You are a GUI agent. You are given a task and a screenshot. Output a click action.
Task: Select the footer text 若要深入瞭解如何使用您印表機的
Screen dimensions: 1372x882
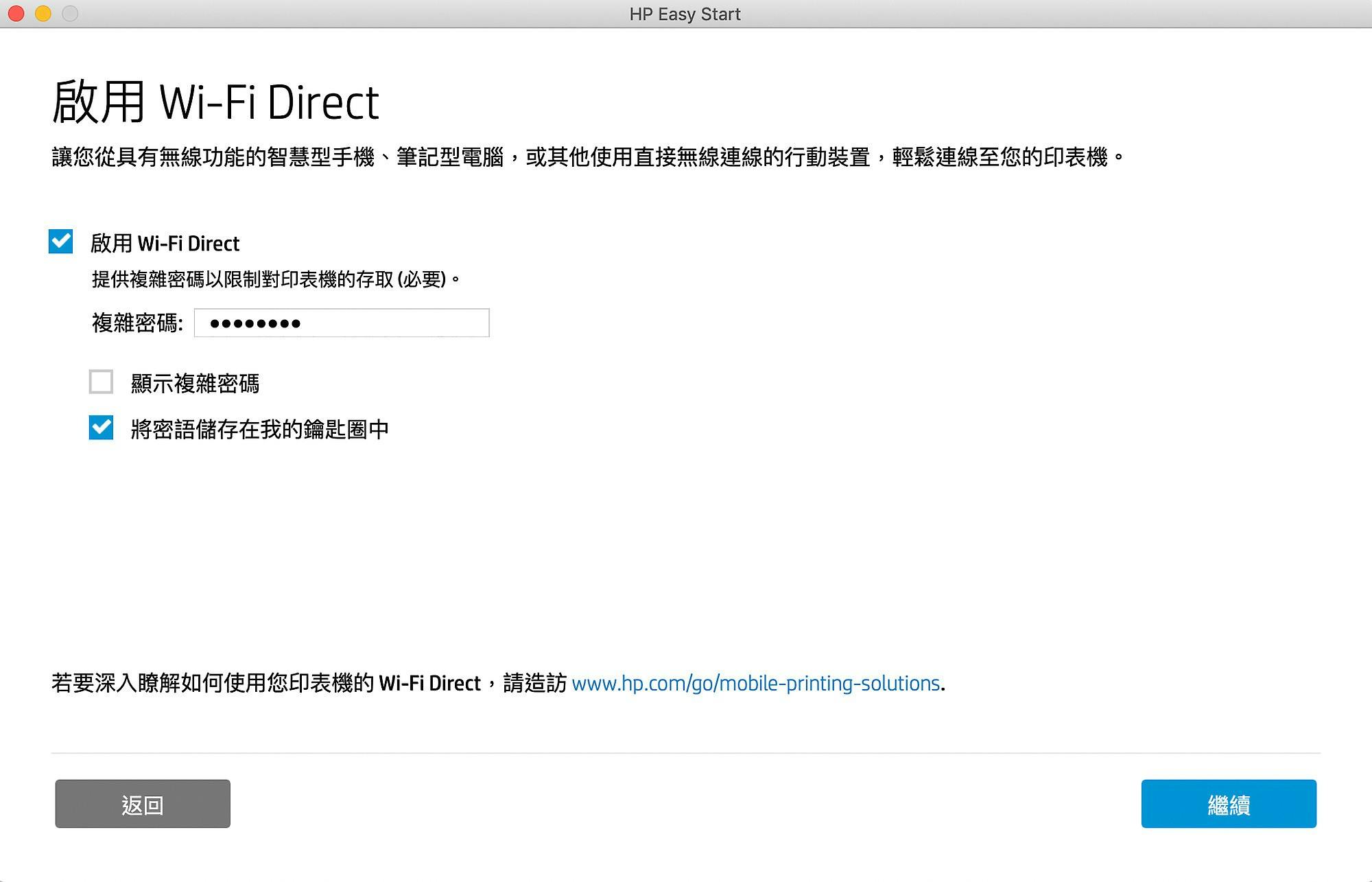click(213, 683)
